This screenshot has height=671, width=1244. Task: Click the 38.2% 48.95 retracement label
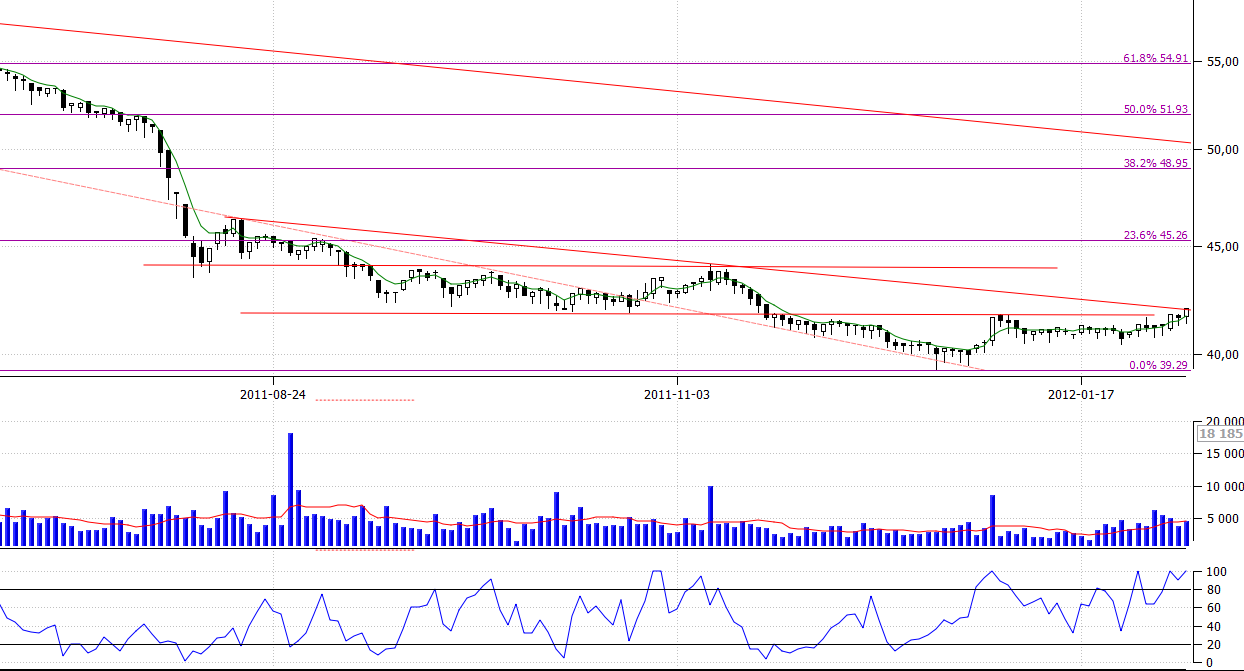1155,163
